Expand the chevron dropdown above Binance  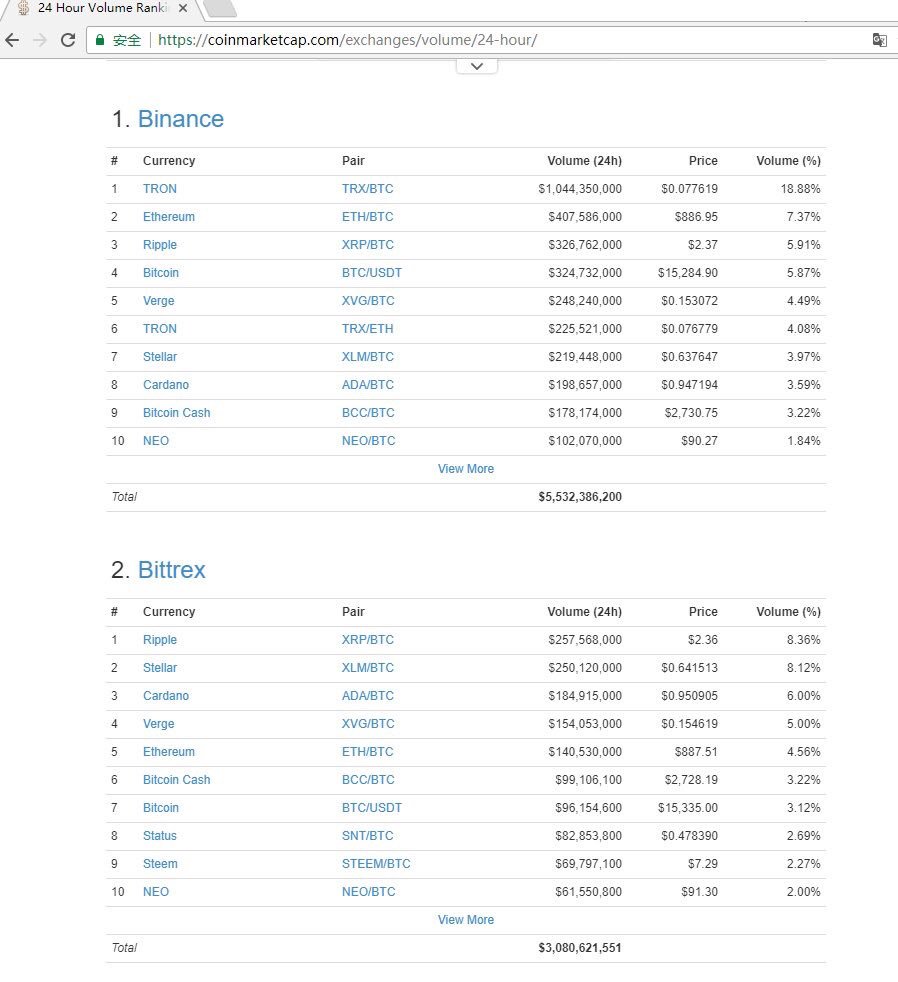(477, 66)
